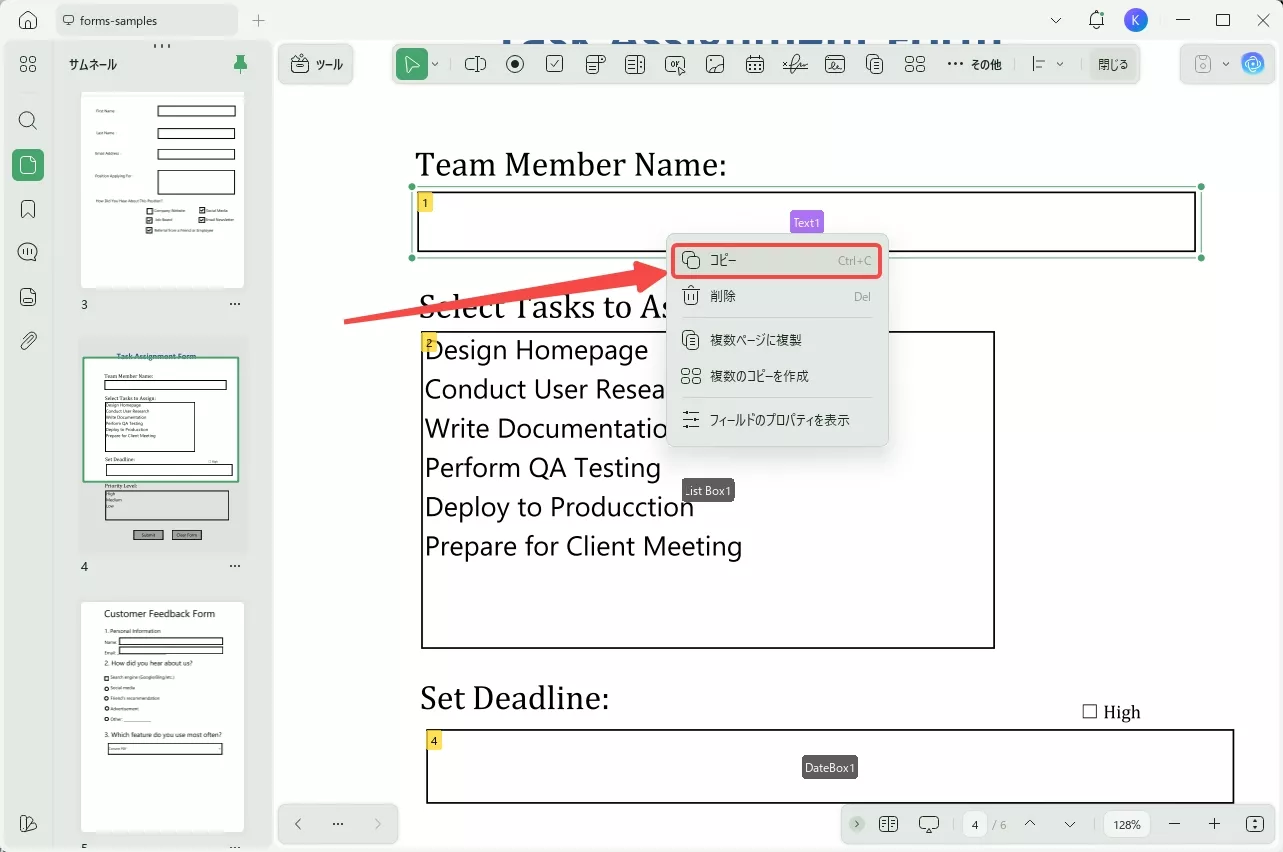Viewport: 1283px width, 852px height.
Task: Click the save icon in top-right toolbar
Action: click(1204, 64)
